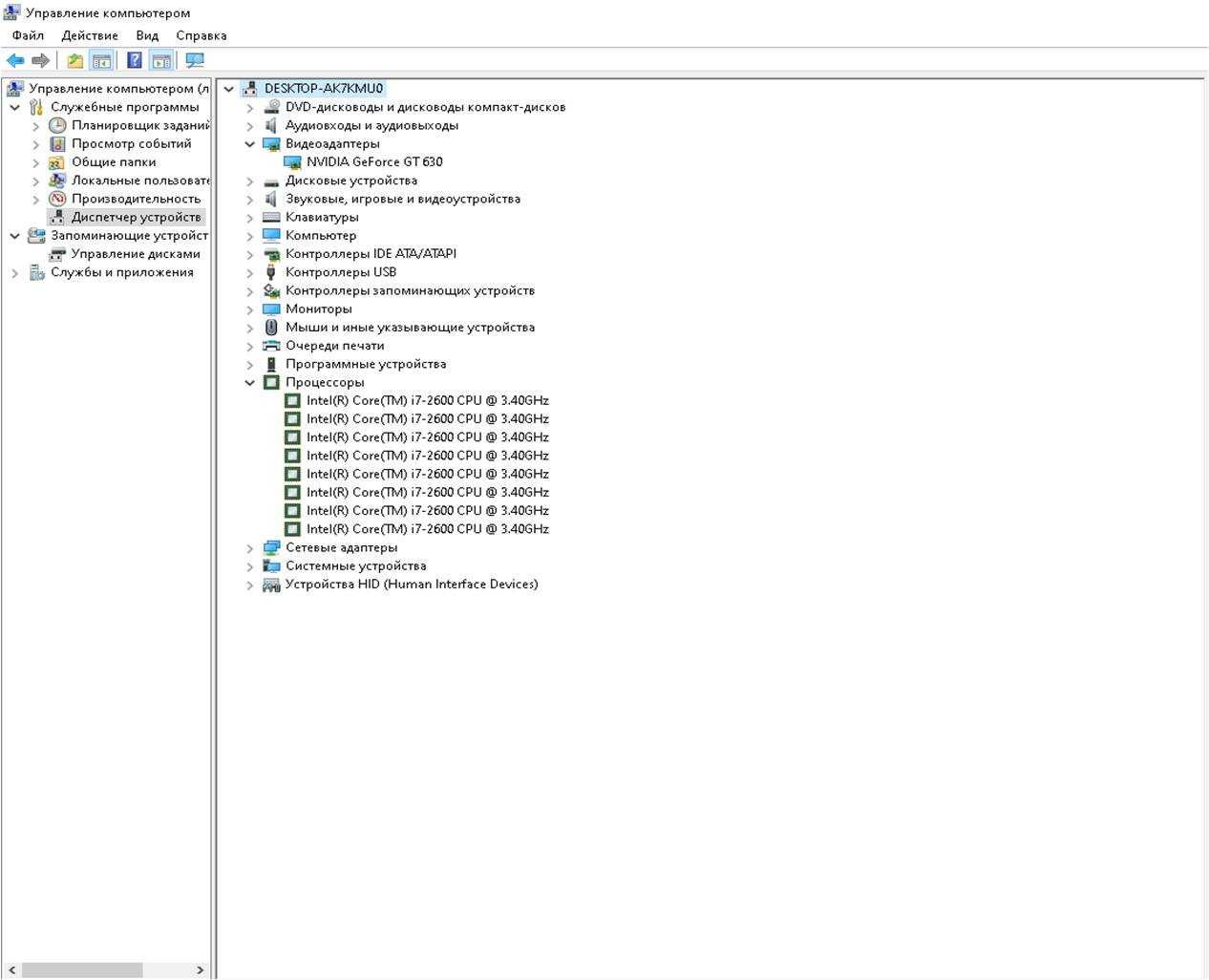Expand the Аудиовходы и аудиовыходы node
This screenshot has height=980, width=1209.
click(x=250, y=126)
